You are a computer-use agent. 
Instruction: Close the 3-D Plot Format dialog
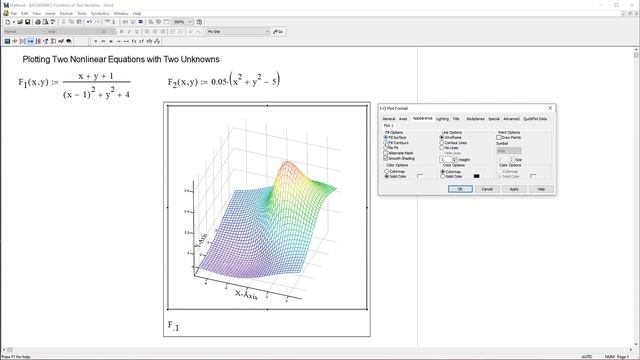pyautogui.click(x=550, y=108)
